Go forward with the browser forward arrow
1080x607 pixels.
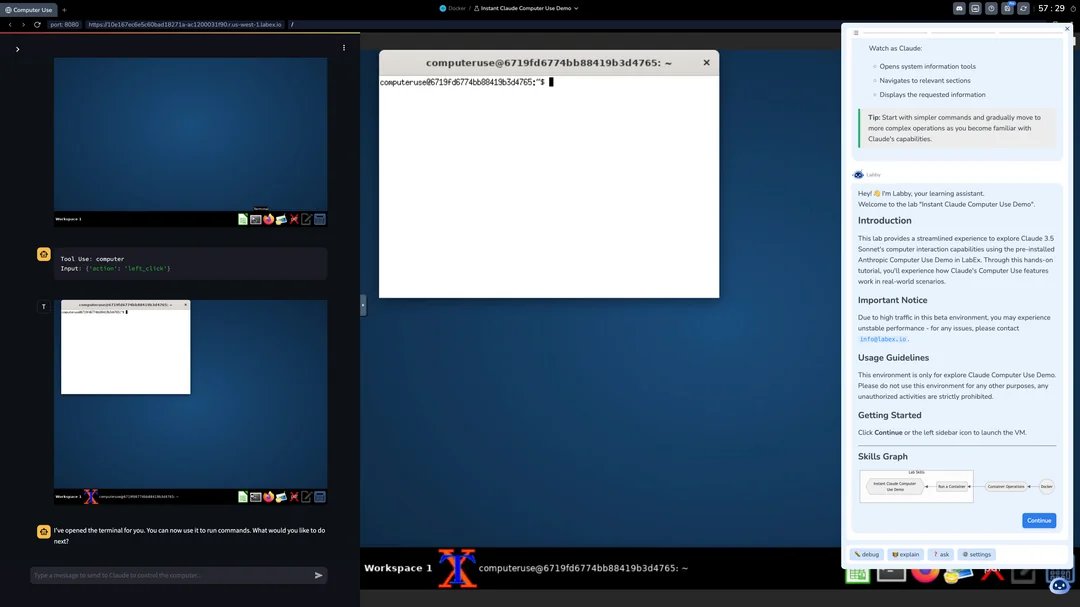(x=23, y=24)
